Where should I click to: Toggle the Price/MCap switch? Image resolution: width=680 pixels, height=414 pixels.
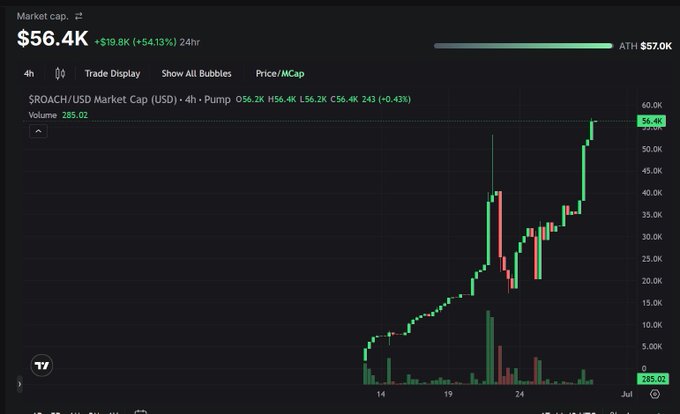point(280,74)
